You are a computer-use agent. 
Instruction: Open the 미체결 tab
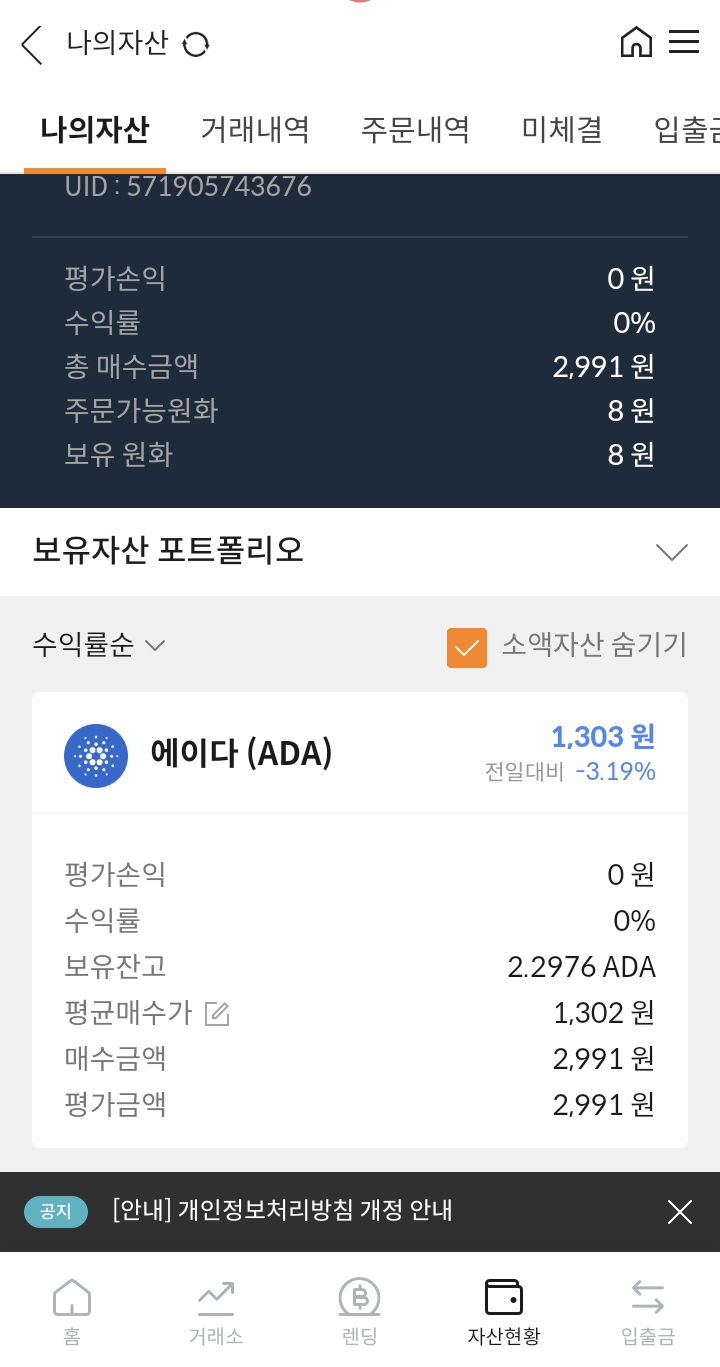[562, 130]
